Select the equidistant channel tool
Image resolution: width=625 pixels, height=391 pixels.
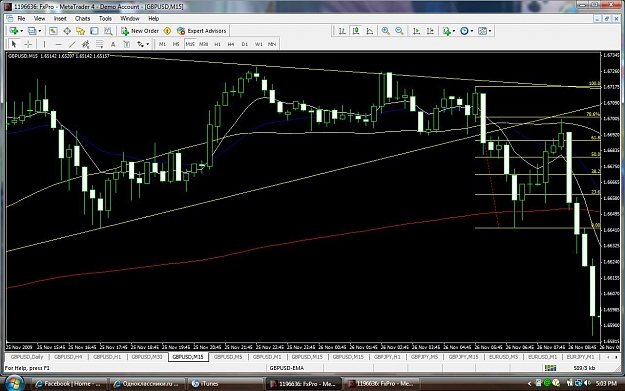pos(85,44)
